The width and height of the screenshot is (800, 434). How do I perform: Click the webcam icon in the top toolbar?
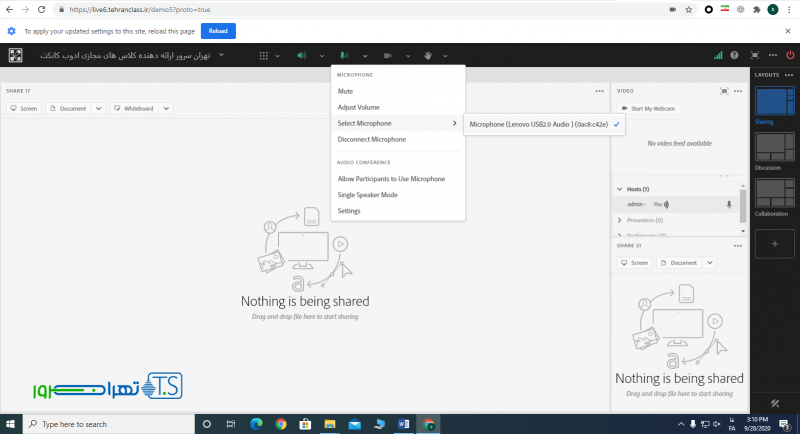[x=387, y=55]
